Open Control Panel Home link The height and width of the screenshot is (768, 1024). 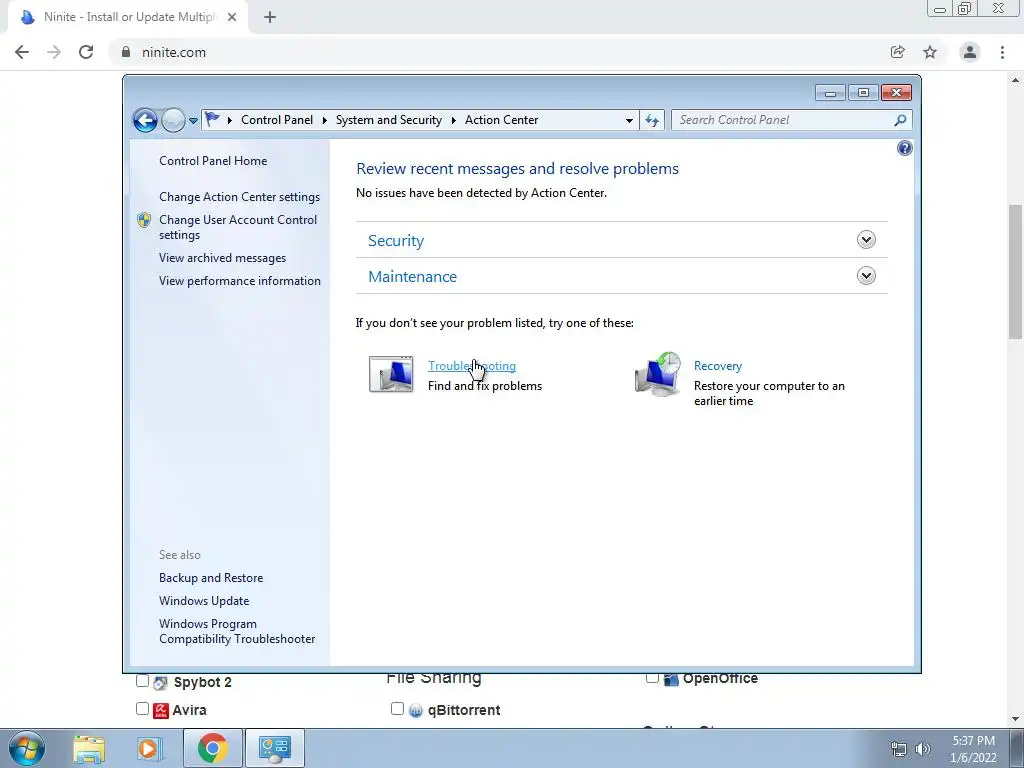213,161
